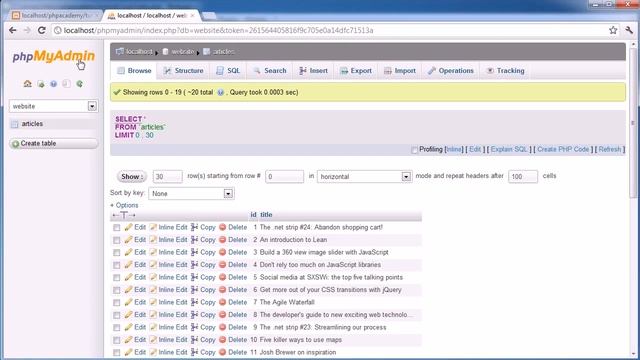Click repeat headers cells field
This screenshot has height=360, width=640.
(x=523, y=176)
